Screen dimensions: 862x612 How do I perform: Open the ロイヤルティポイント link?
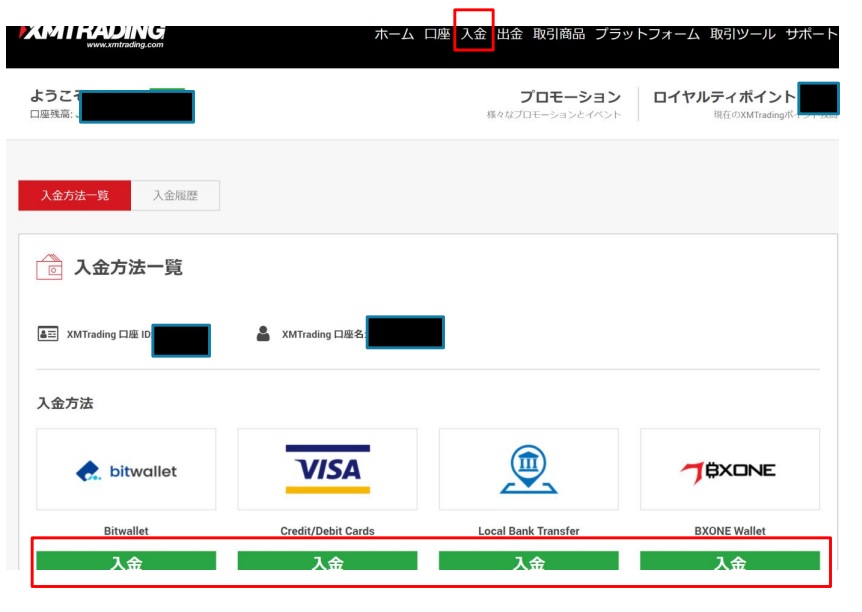(725, 97)
